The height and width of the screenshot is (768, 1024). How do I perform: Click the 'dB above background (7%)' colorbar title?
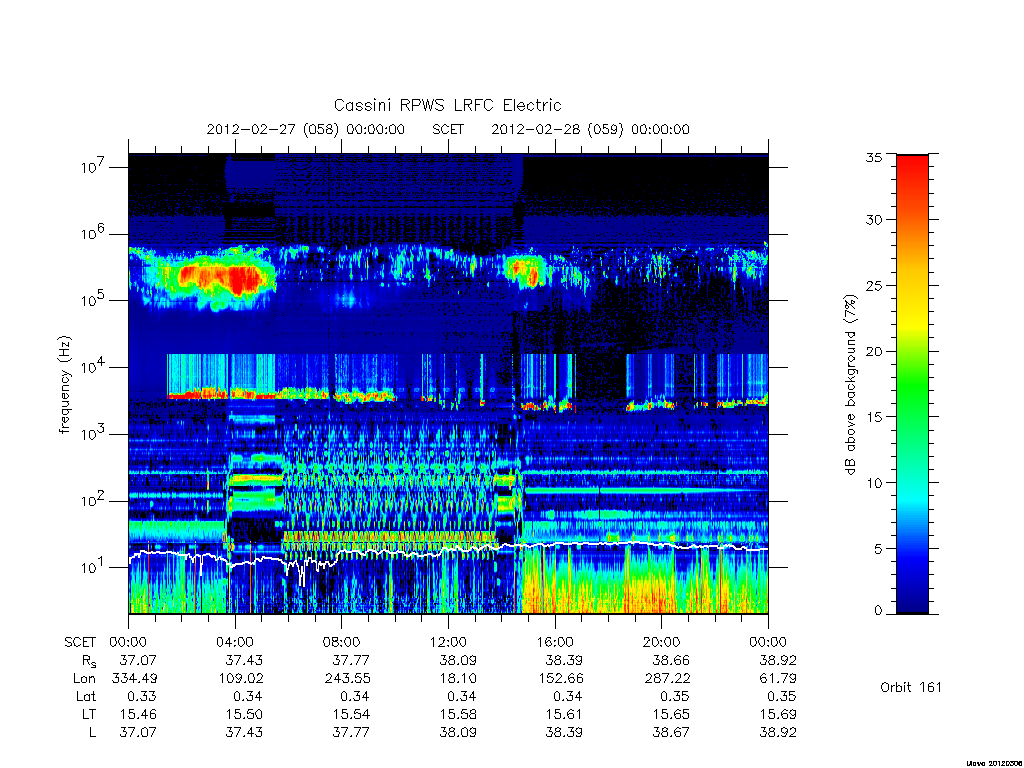click(850, 385)
